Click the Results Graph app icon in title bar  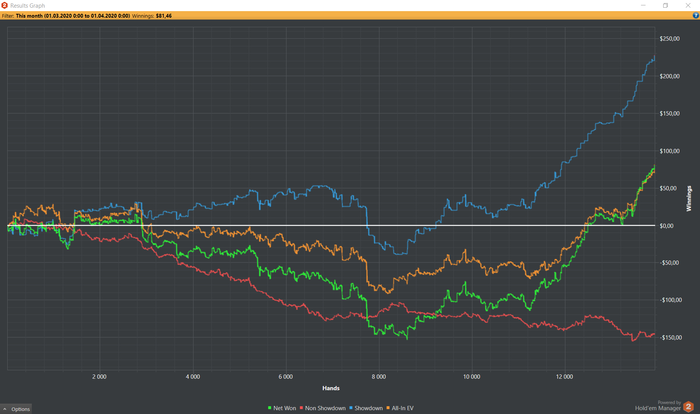tap(4, 5)
